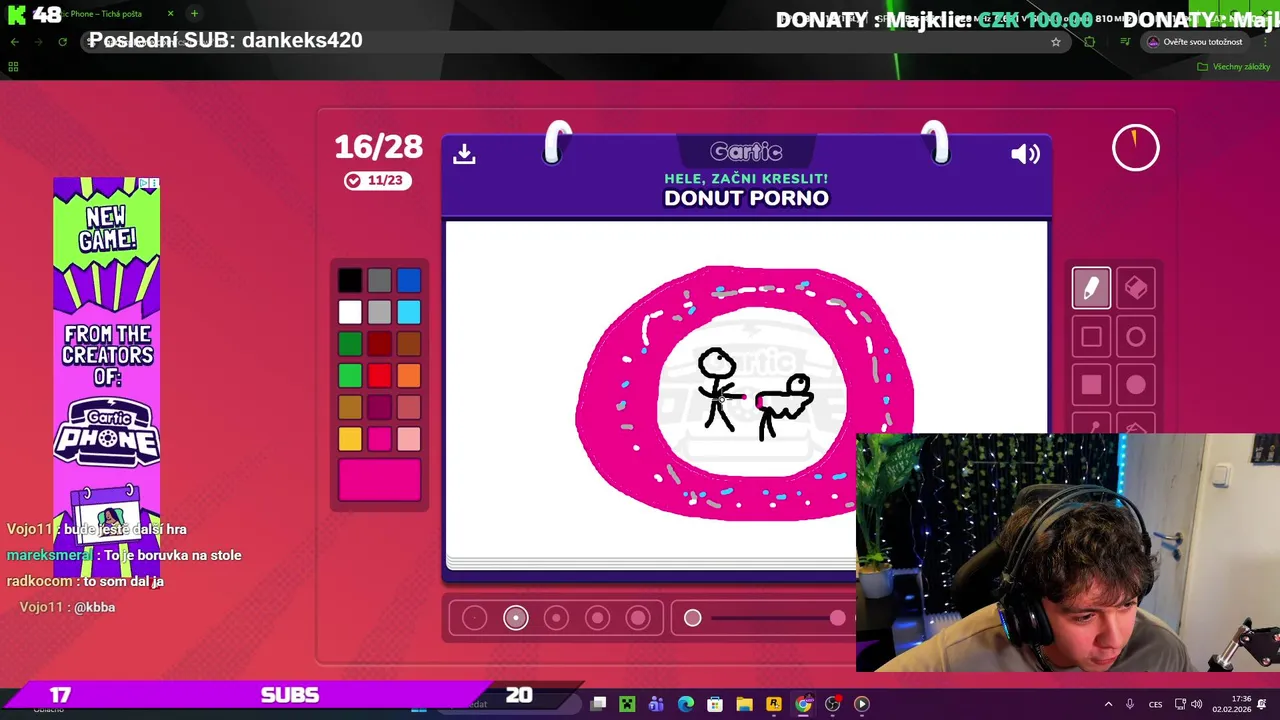Open Minecraft from the taskbar

click(627, 704)
